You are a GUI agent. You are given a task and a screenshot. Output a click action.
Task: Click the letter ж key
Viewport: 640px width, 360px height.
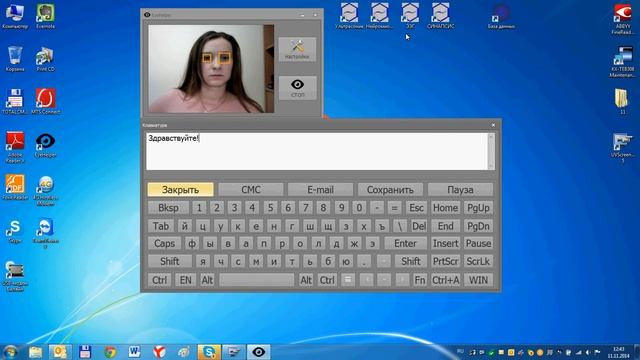354,244
